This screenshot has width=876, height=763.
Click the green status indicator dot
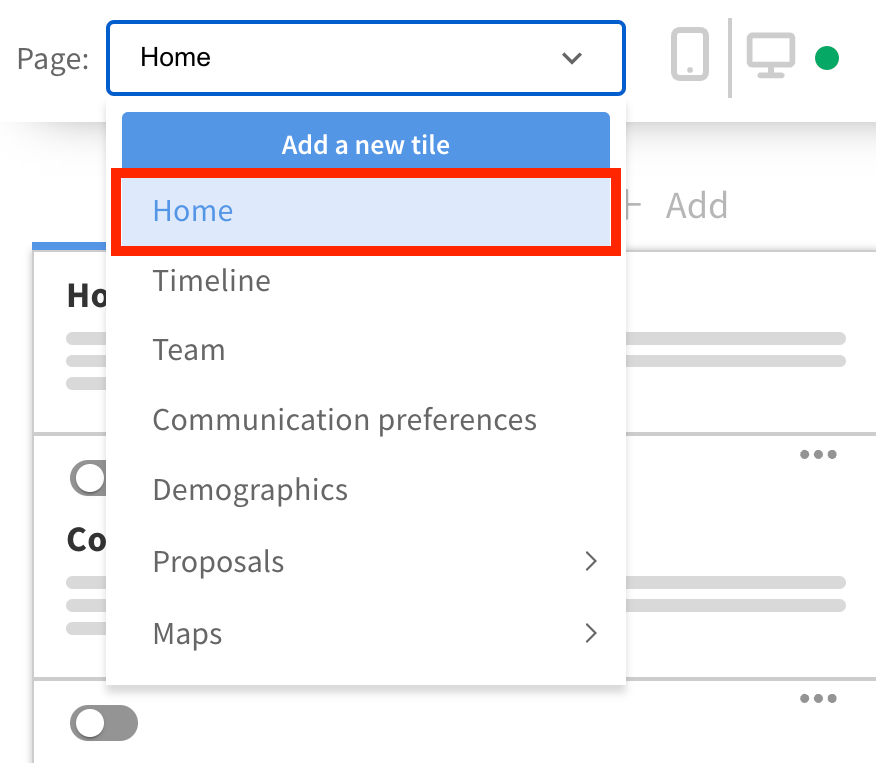pos(827,58)
